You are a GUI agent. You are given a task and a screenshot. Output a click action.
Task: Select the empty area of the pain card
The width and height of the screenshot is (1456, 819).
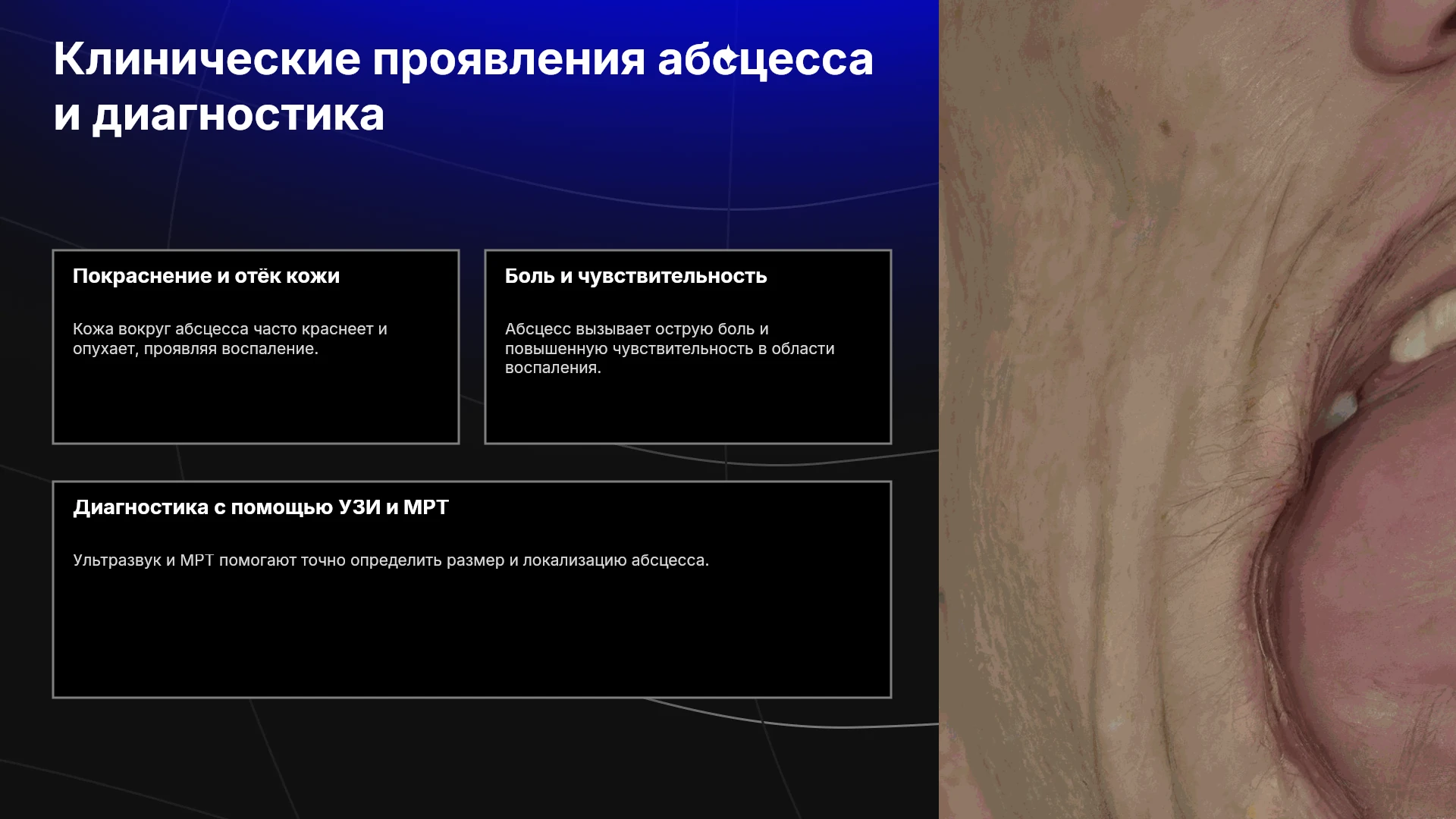pyautogui.click(x=688, y=411)
